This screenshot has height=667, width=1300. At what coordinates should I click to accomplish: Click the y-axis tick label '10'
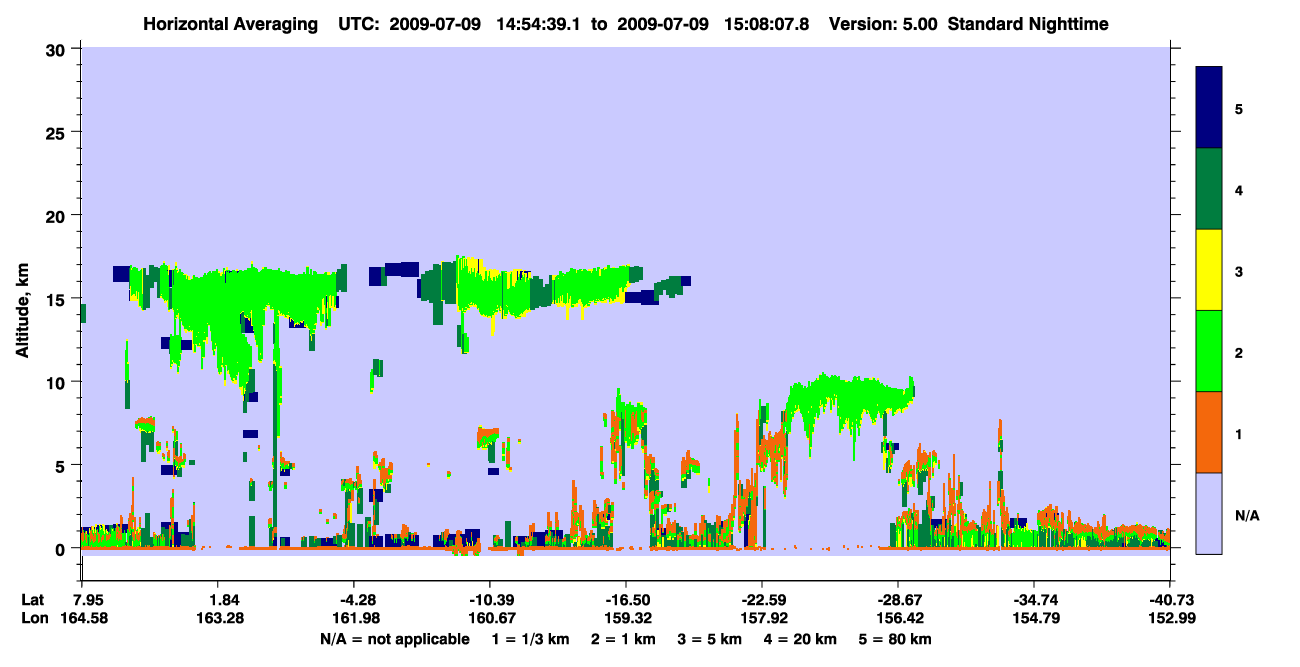[56, 382]
